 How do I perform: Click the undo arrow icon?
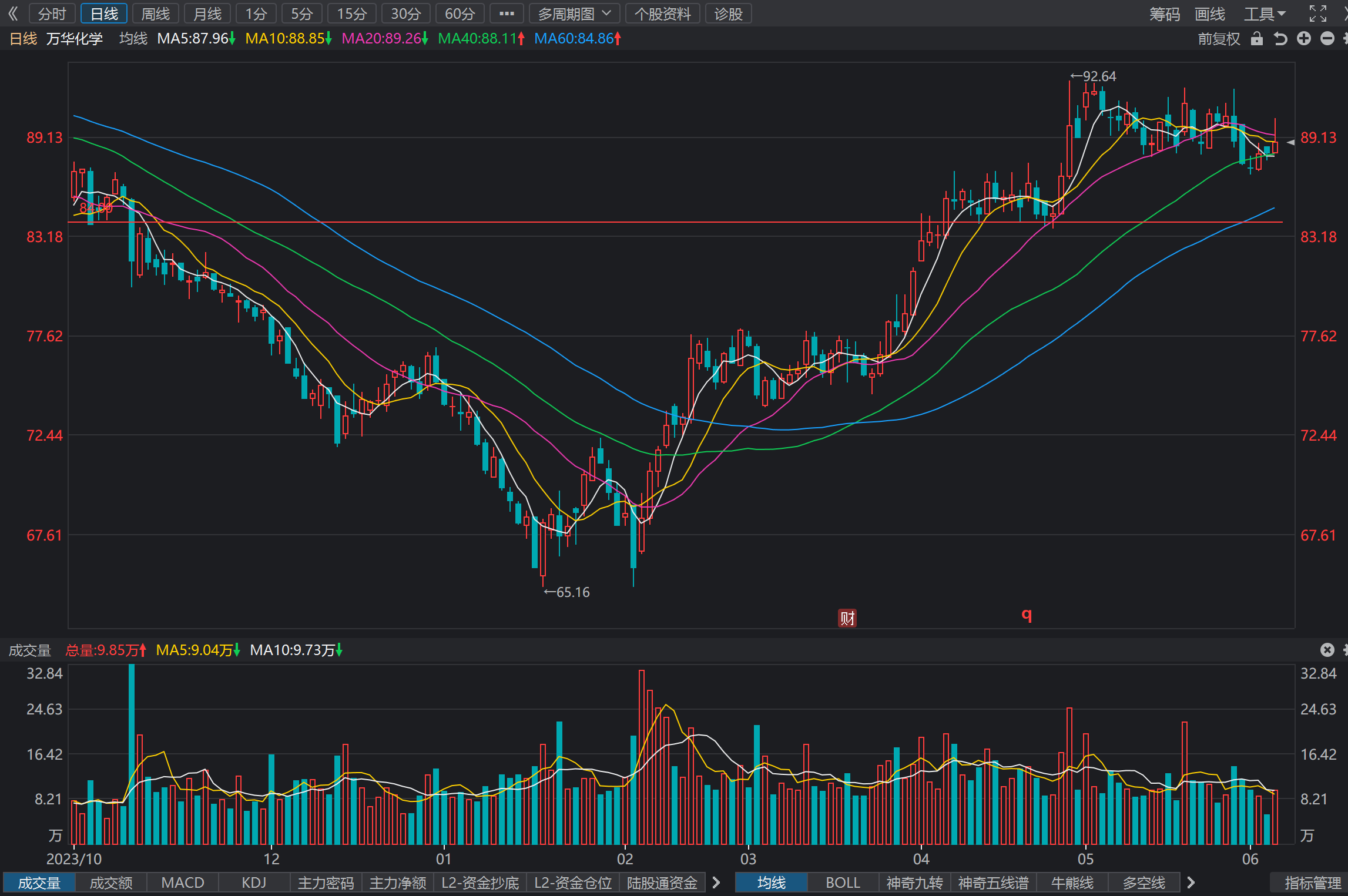1280,39
